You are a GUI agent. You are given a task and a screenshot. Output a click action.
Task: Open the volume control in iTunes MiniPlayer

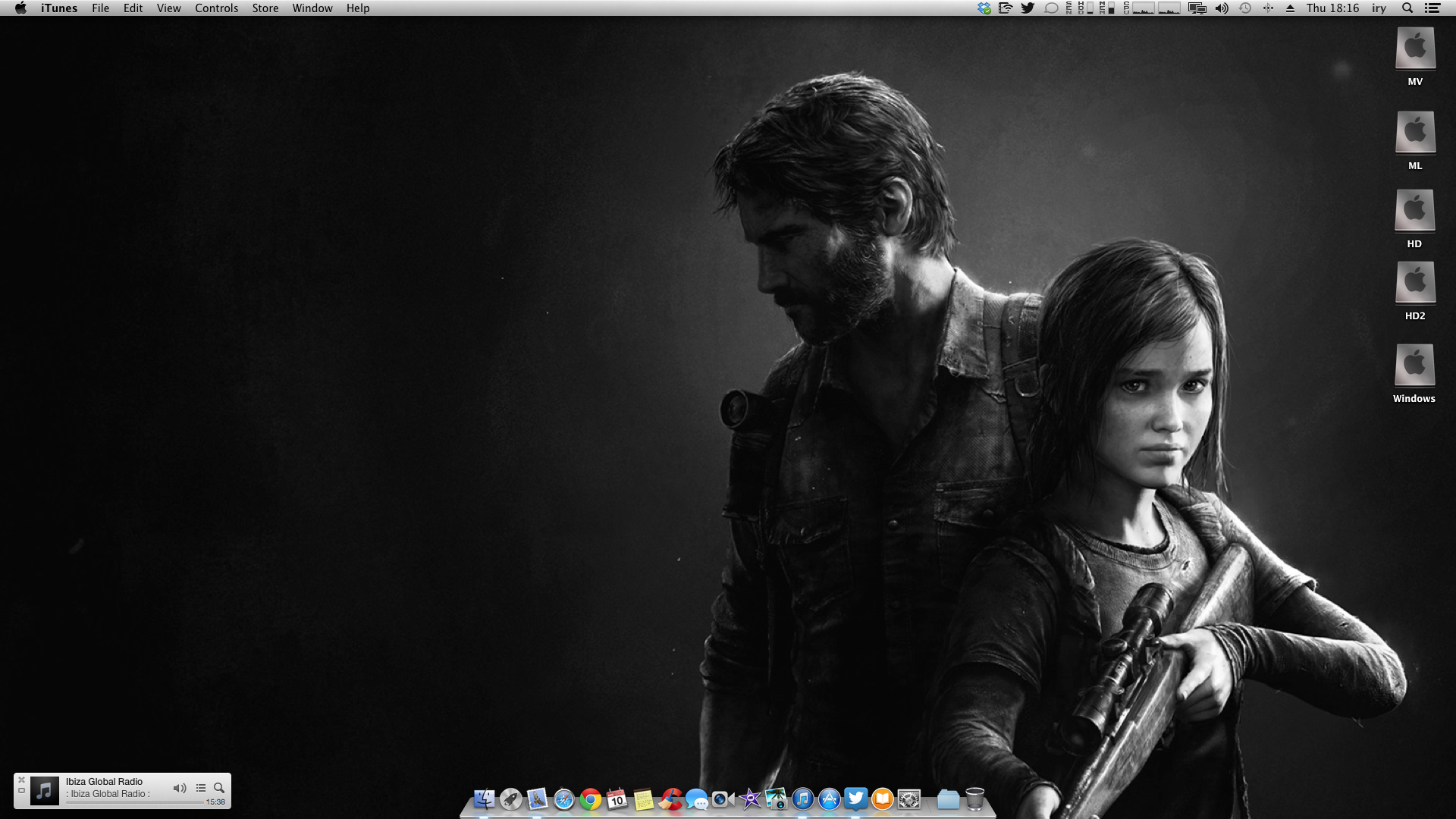tap(180, 788)
